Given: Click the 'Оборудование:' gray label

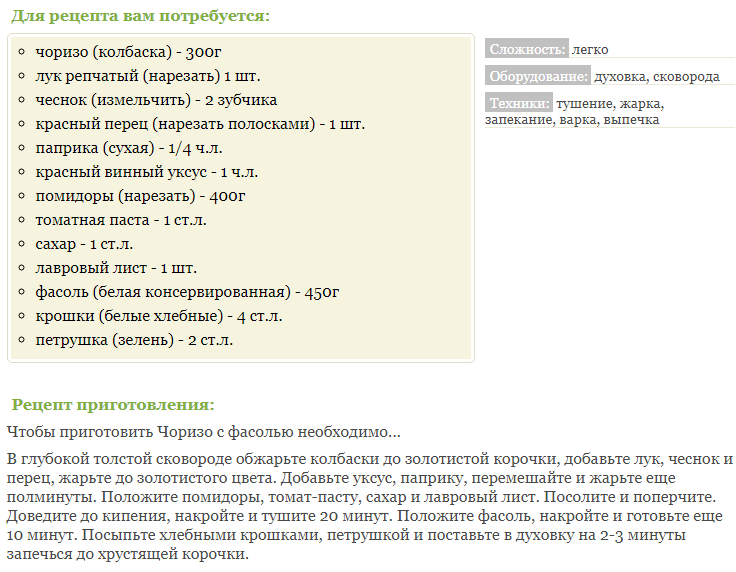Looking at the screenshot, I should pos(538,76).
